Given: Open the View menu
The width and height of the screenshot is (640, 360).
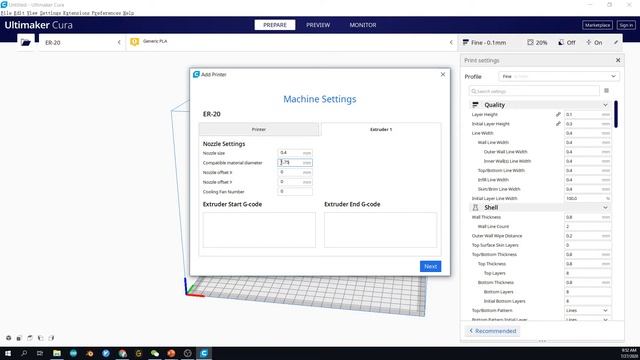Looking at the screenshot, I should click(x=32, y=13).
